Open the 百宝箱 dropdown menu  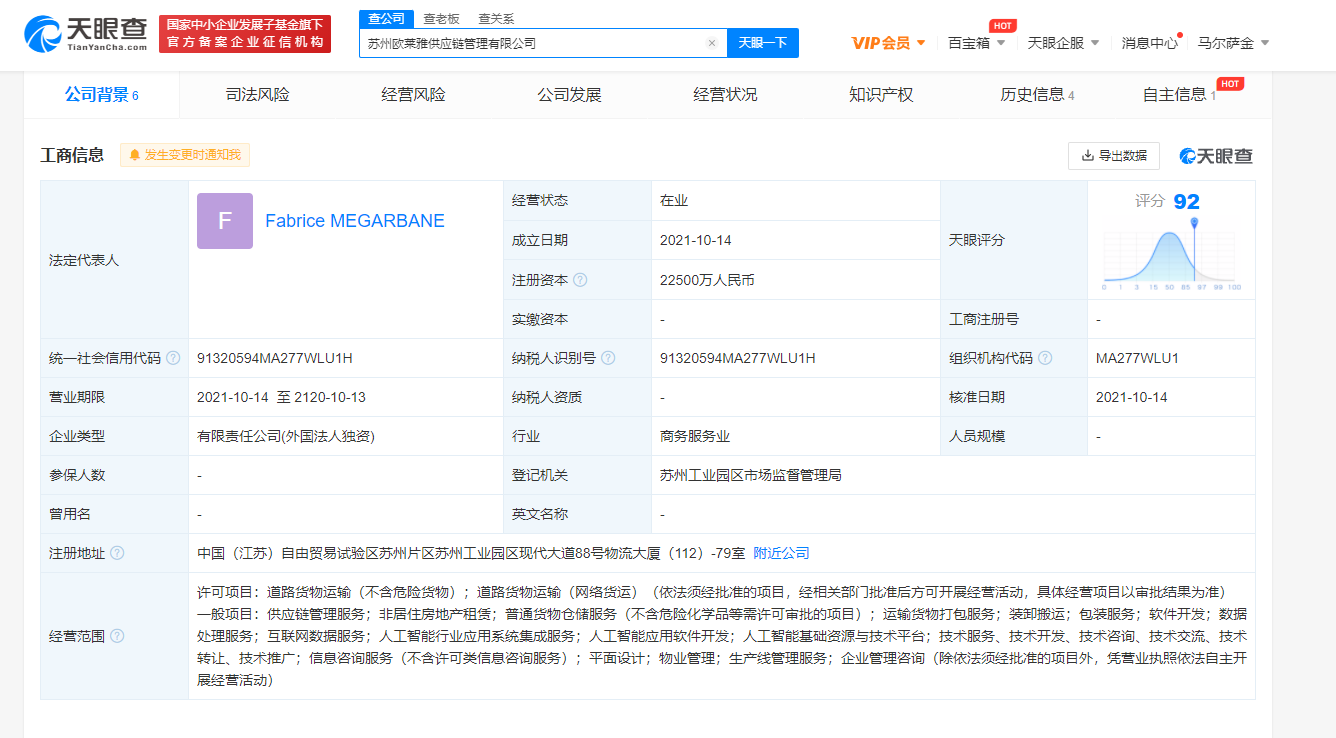(976, 43)
